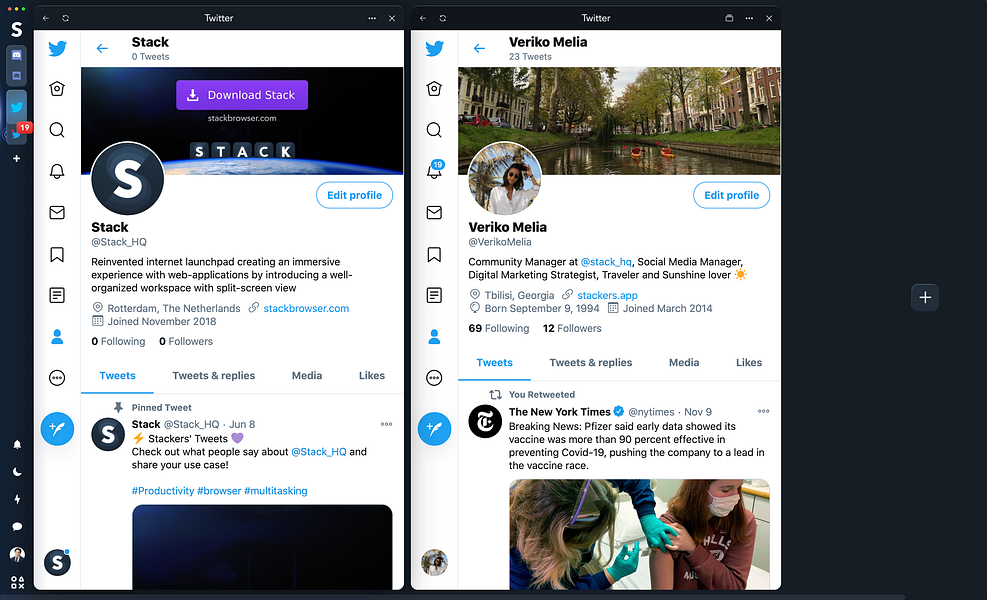Open More circle menu in Stack Twitter pane
The height and width of the screenshot is (600, 987).
57,378
